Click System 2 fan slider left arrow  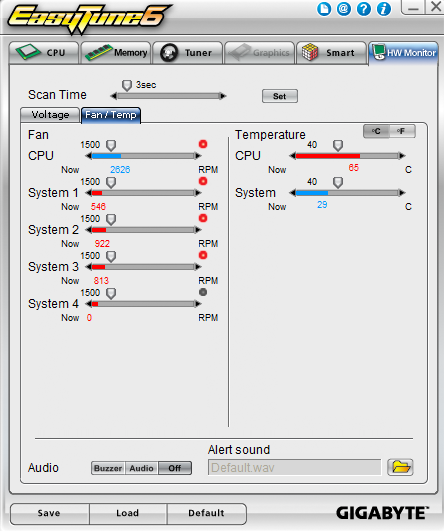point(88,230)
